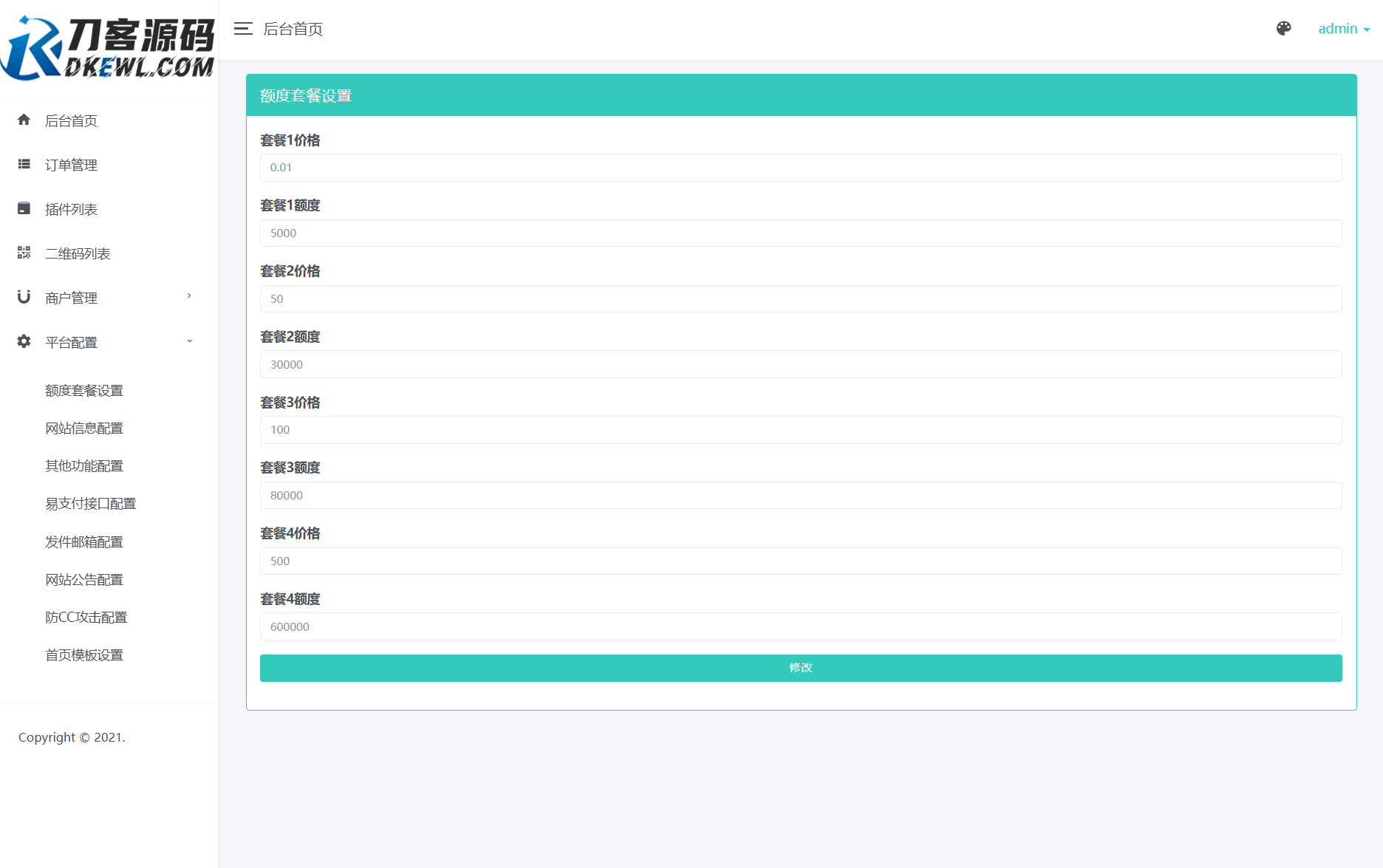Click the 商户管理 merchant icon
The image size is (1383, 868).
pyautogui.click(x=23, y=297)
